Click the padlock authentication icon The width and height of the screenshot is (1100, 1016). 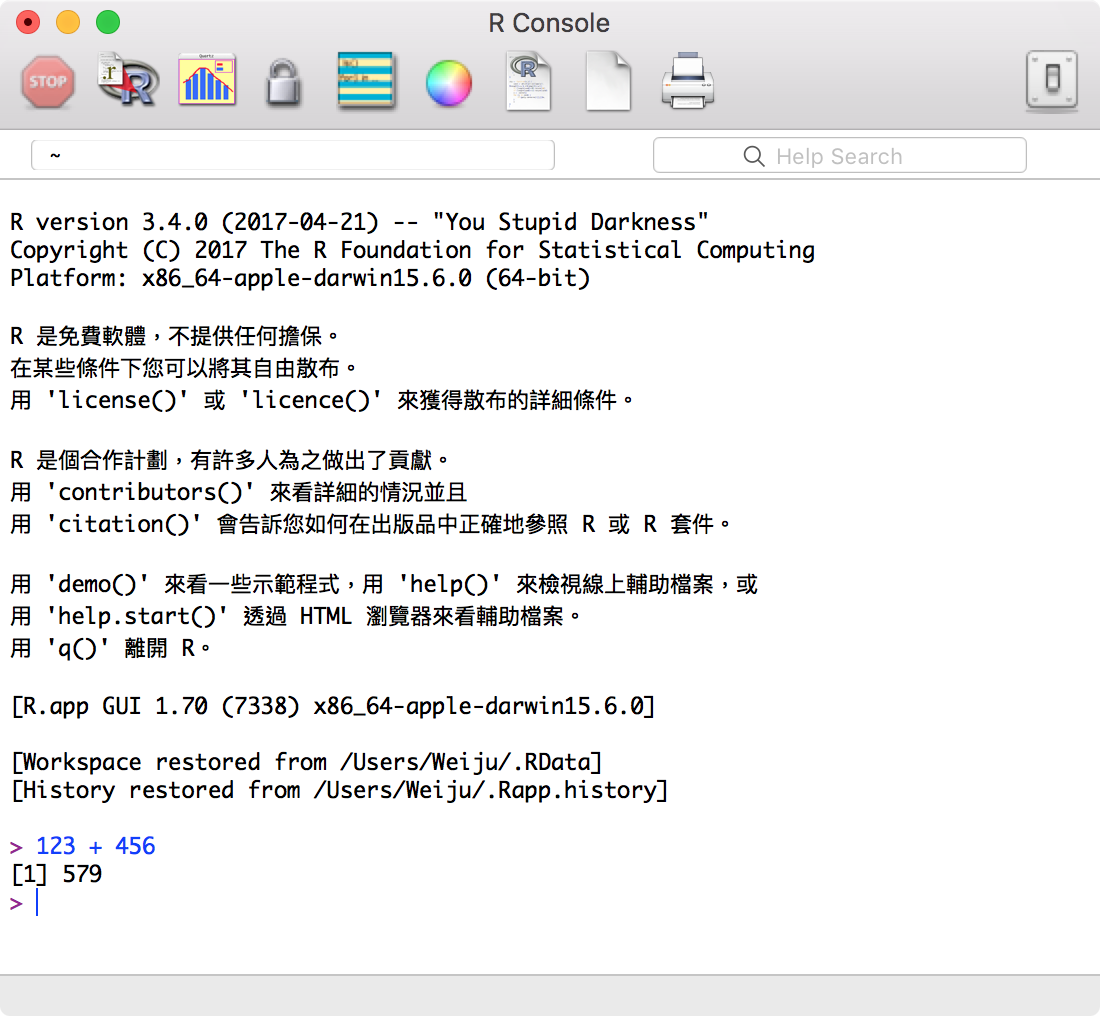click(x=283, y=82)
